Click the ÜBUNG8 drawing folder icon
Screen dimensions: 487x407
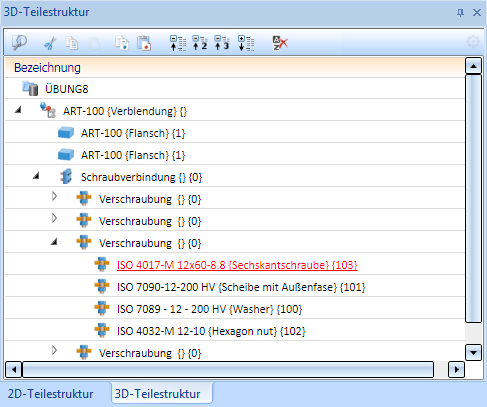(30, 88)
